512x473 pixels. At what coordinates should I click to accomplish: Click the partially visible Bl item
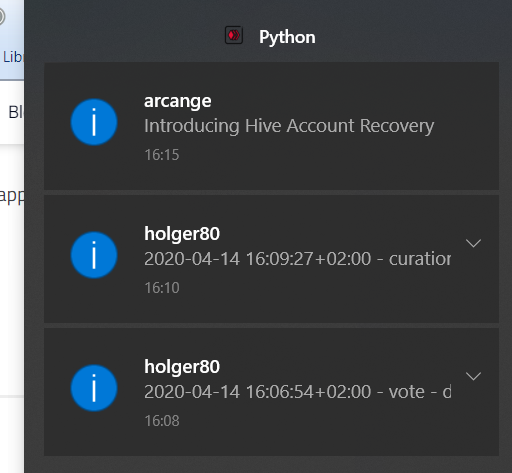(15, 112)
